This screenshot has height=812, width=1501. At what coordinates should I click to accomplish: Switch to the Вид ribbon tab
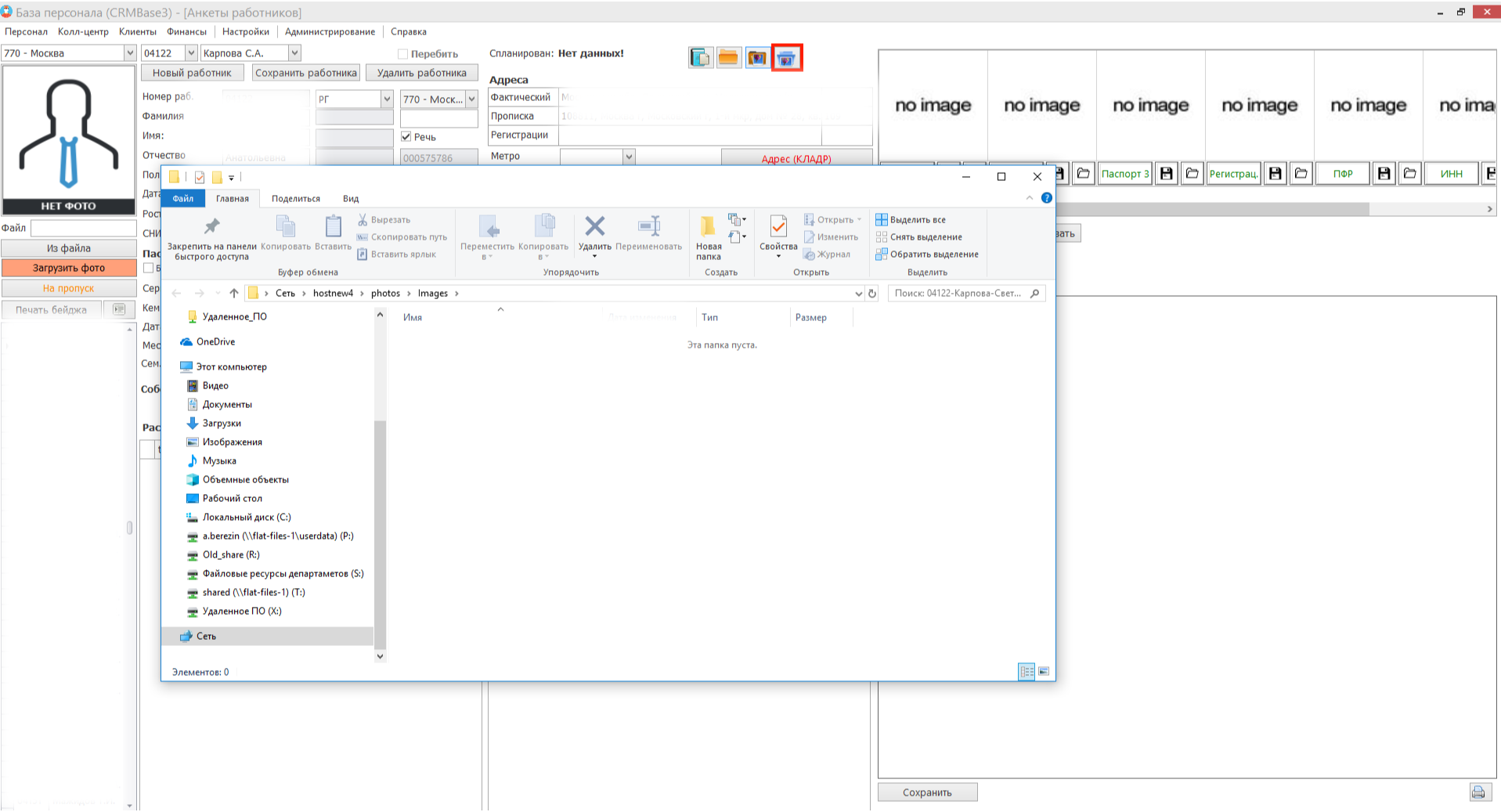pyautogui.click(x=350, y=199)
